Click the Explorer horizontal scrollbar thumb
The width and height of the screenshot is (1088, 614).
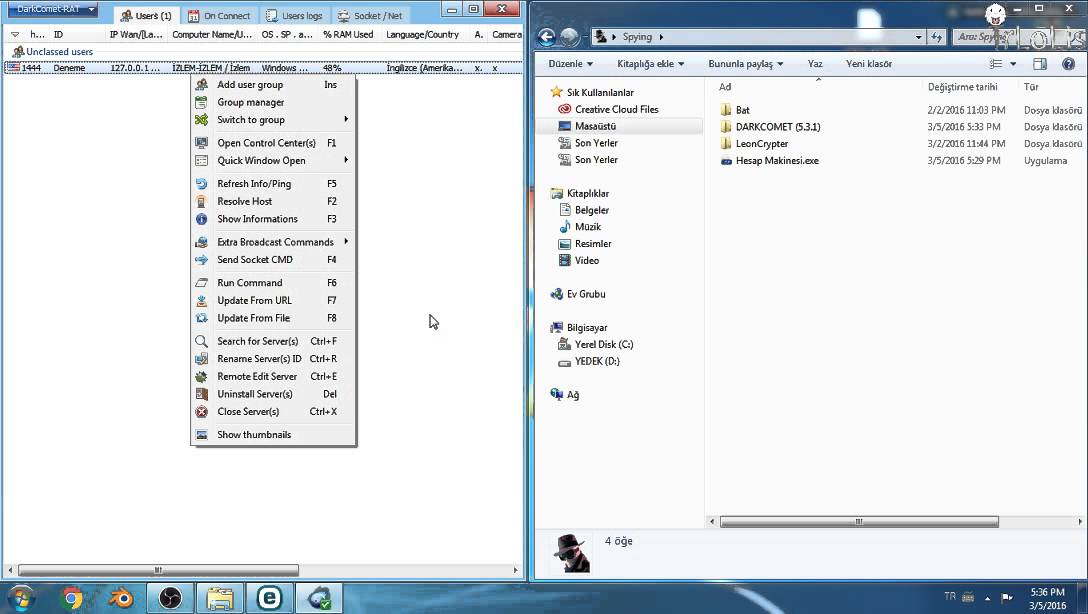[859, 522]
